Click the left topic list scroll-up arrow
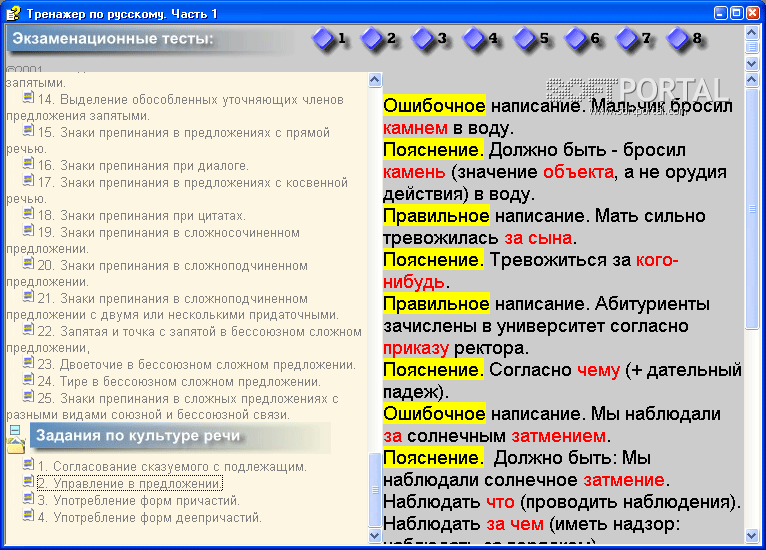Screen dimensions: 766x550 click(375, 80)
